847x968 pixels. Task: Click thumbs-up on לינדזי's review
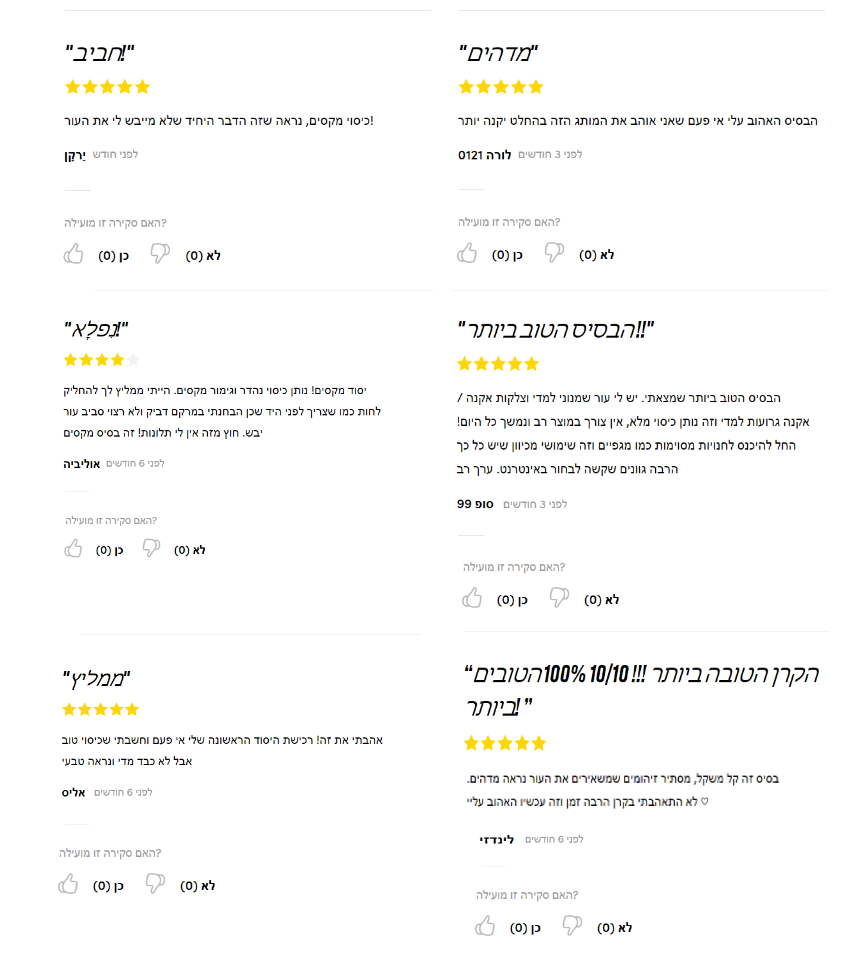tap(485, 926)
